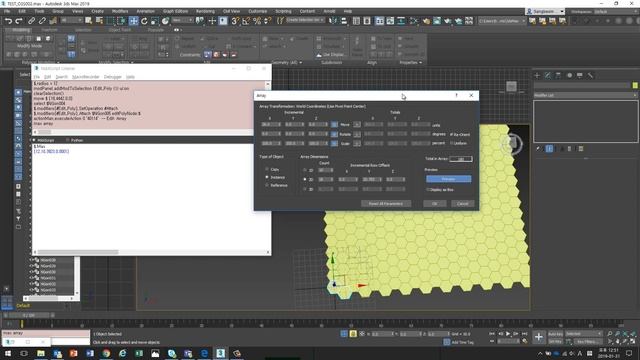Open File Explorer from the taskbar

tap(41, 353)
